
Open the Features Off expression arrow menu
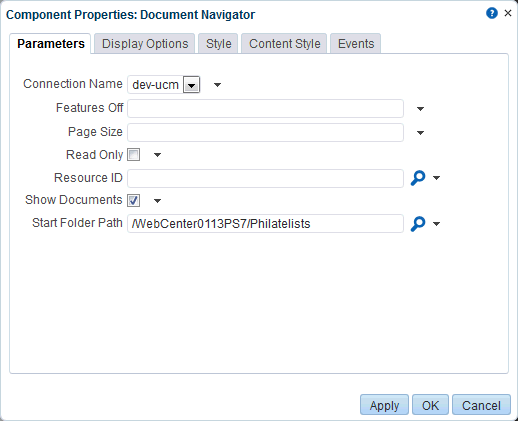click(420, 109)
